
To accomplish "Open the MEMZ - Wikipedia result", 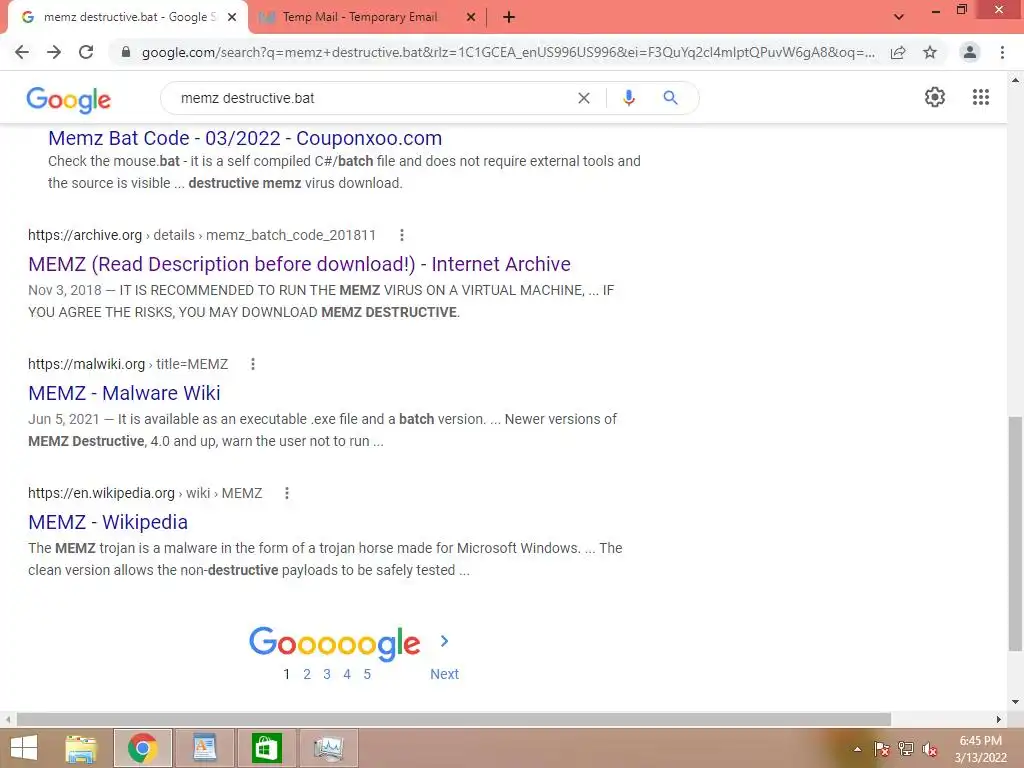I will click(x=108, y=522).
